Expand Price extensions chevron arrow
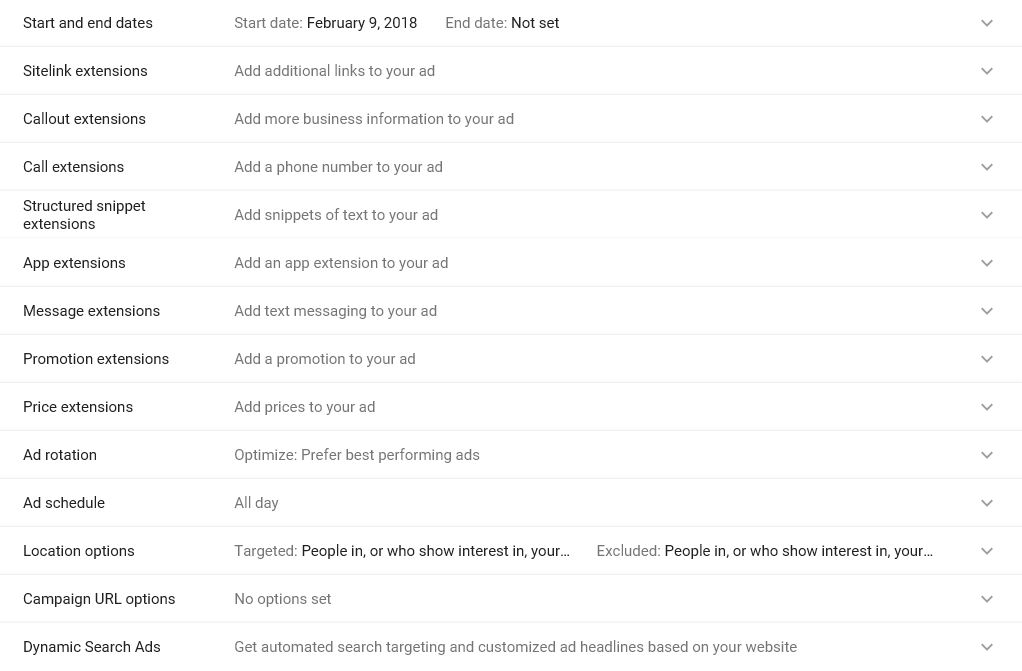 (x=986, y=407)
